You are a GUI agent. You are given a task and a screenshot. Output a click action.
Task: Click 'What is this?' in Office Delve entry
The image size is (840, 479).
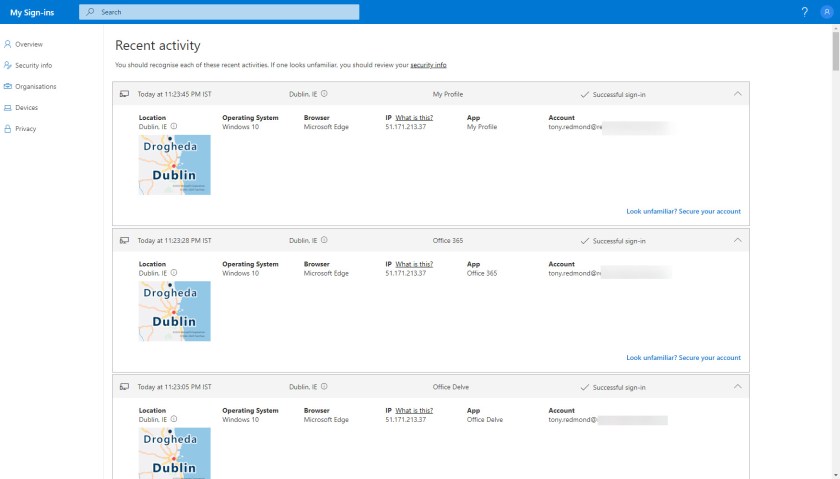414,410
